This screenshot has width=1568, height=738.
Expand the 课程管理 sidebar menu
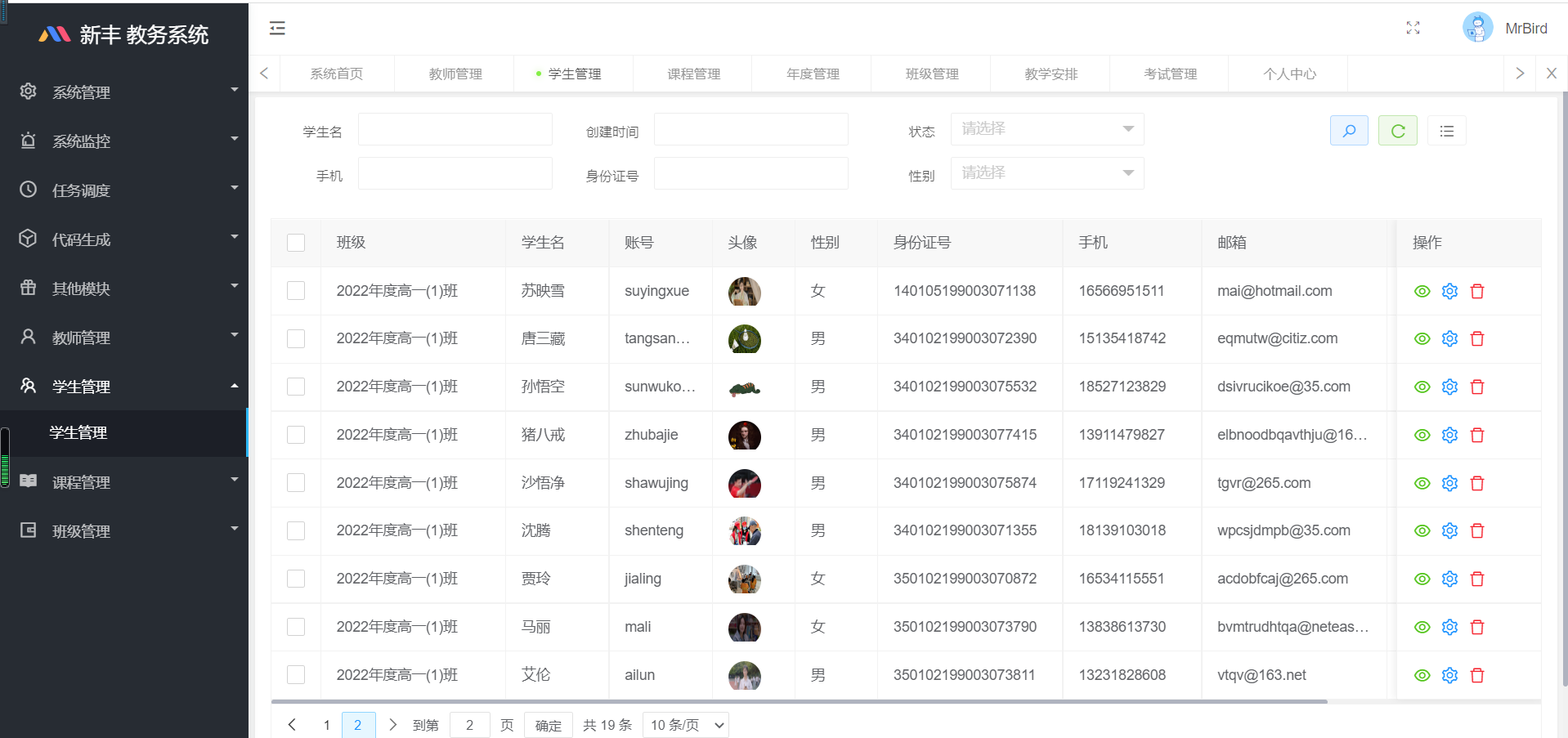124,482
